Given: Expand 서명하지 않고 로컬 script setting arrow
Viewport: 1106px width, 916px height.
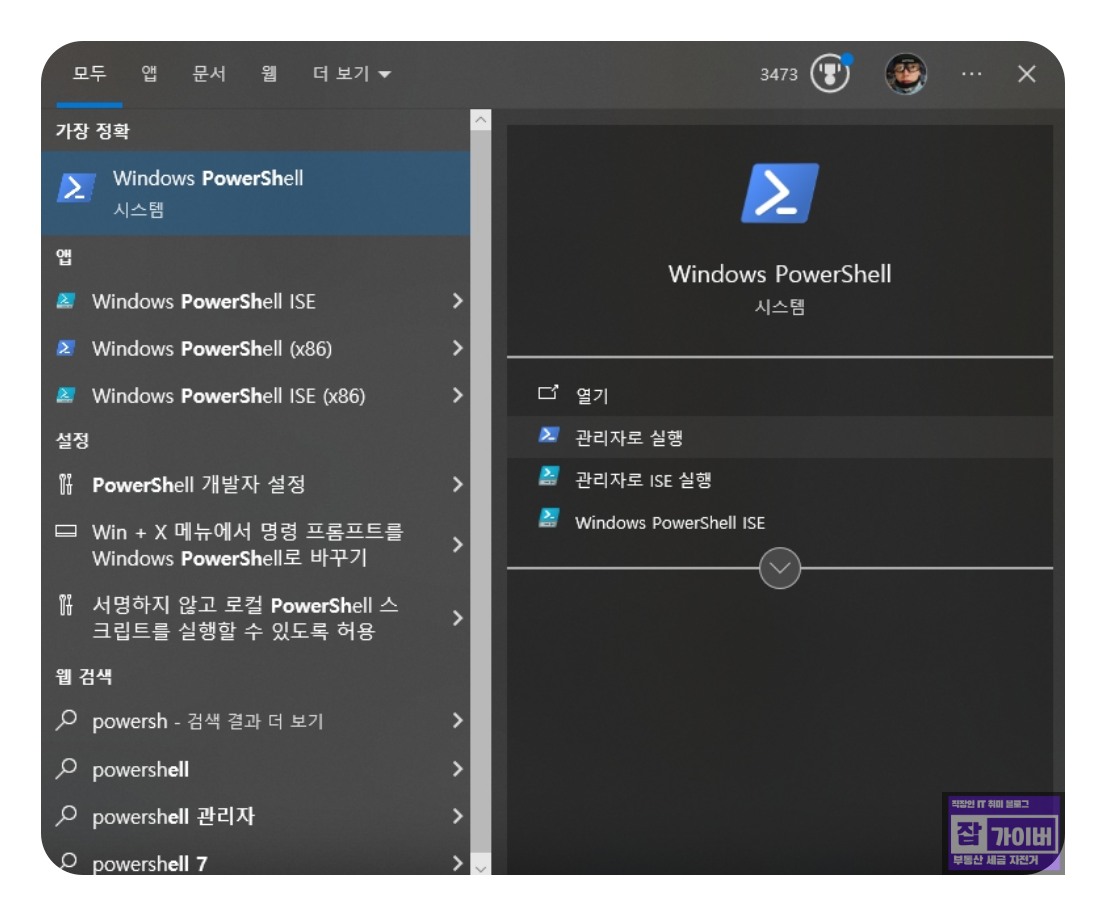Looking at the screenshot, I should 457,618.
